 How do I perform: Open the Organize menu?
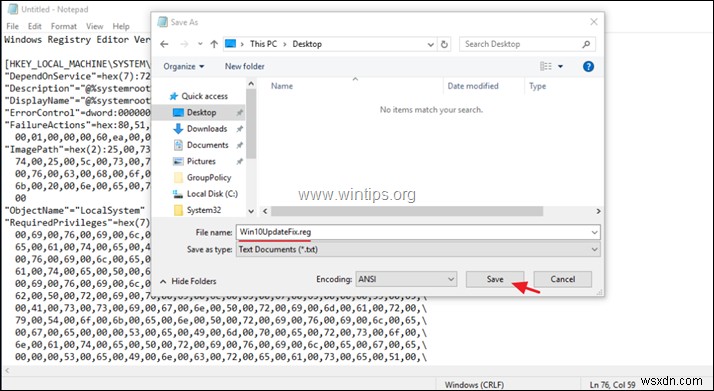tap(184, 66)
